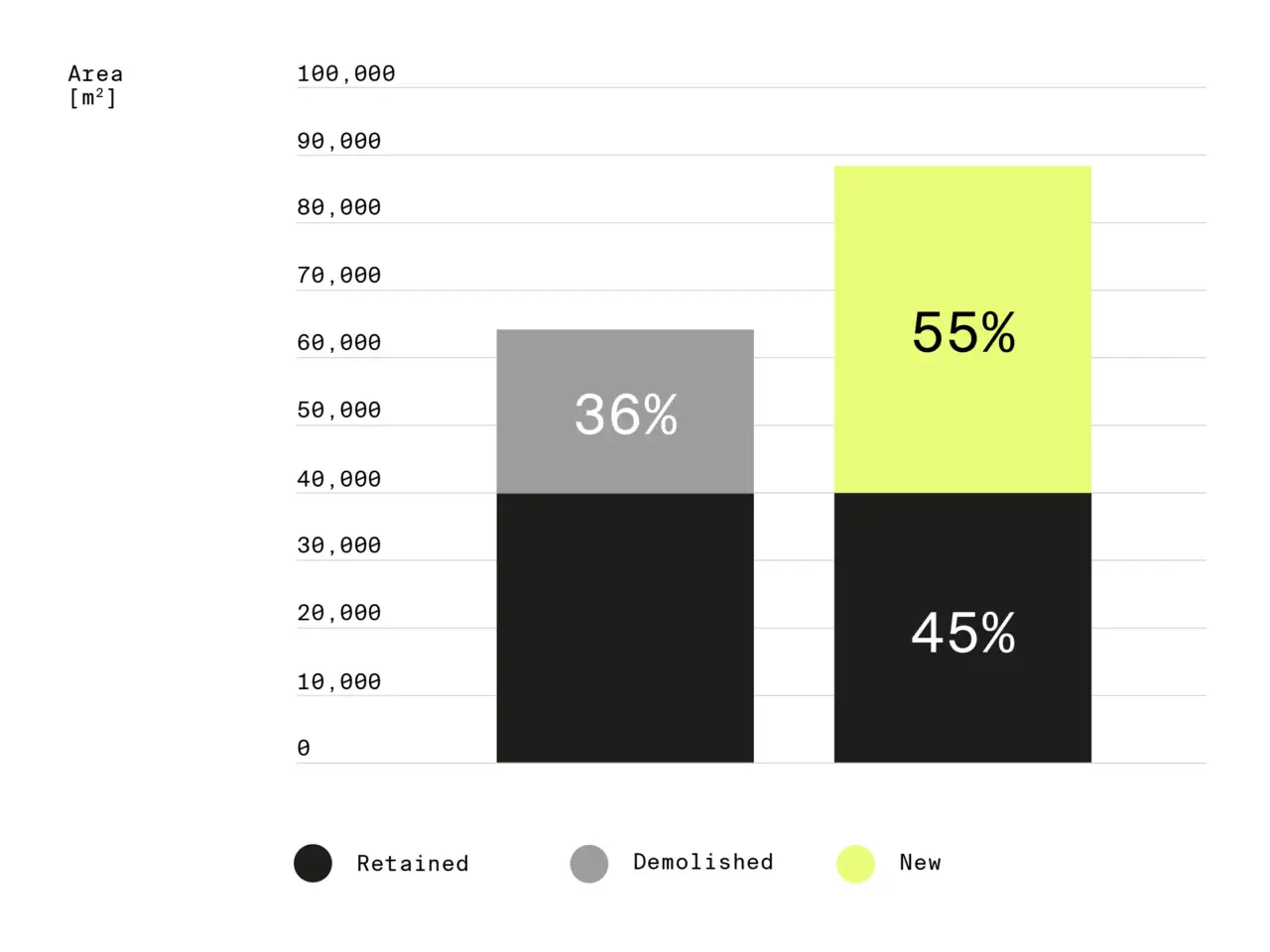Select the Retained legend label

(x=413, y=864)
